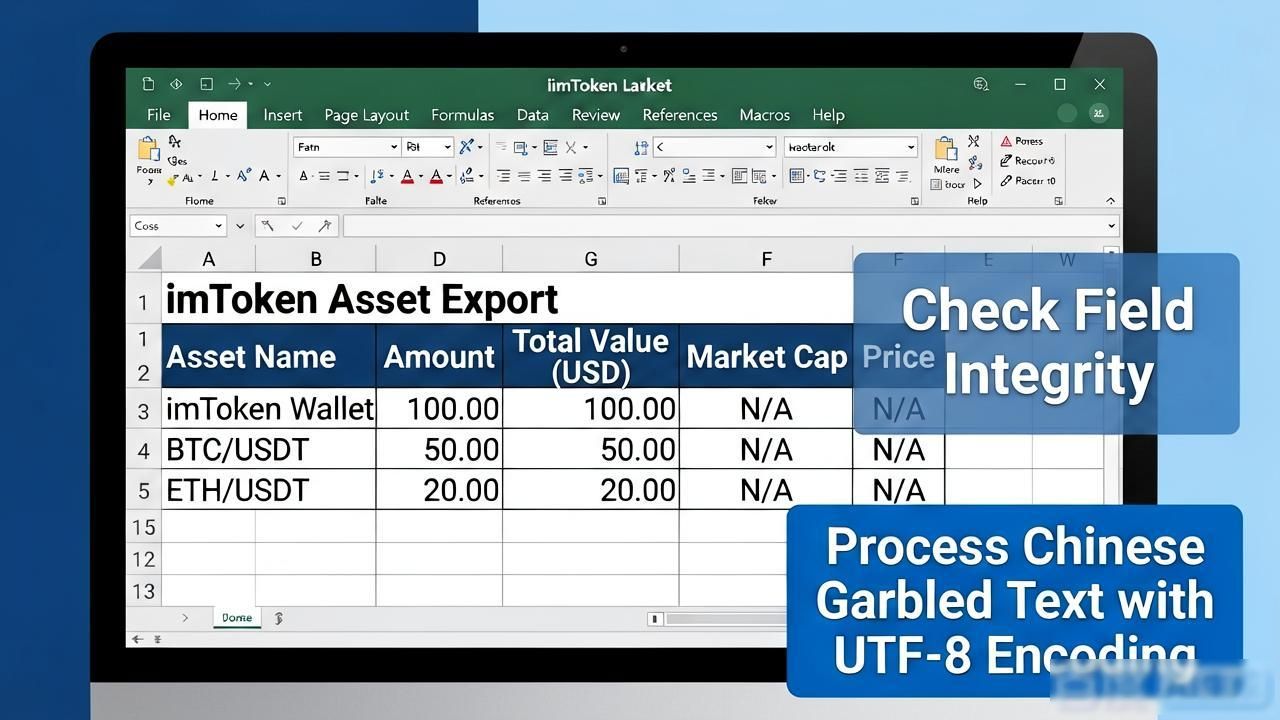Click the back arrow icon in the status bar
The height and width of the screenshot is (720, 1280).
(138, 639)
